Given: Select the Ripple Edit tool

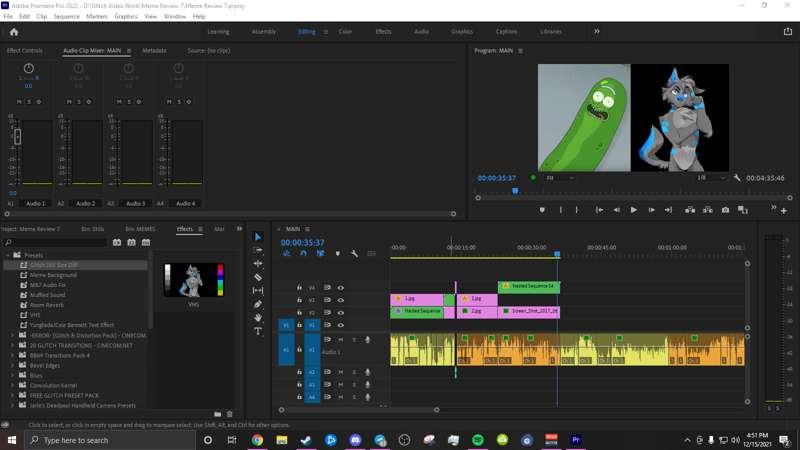Looking at the screenshot, I should 258,263.
